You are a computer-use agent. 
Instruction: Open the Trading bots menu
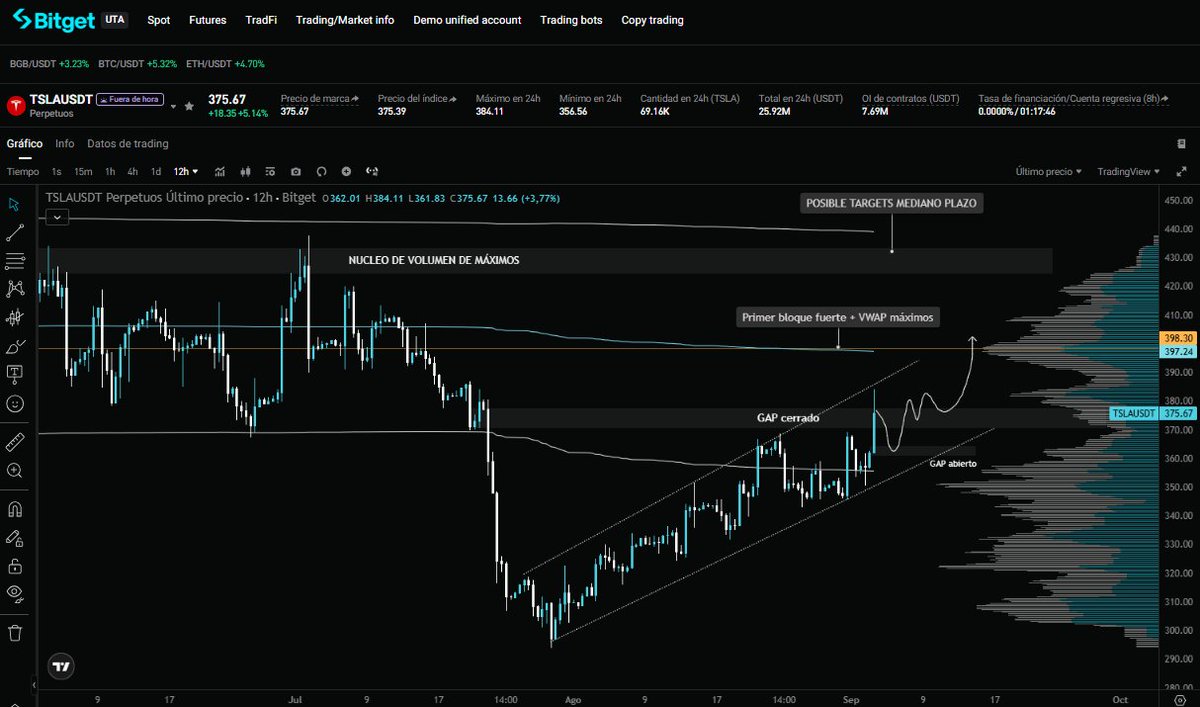(571, 20)
